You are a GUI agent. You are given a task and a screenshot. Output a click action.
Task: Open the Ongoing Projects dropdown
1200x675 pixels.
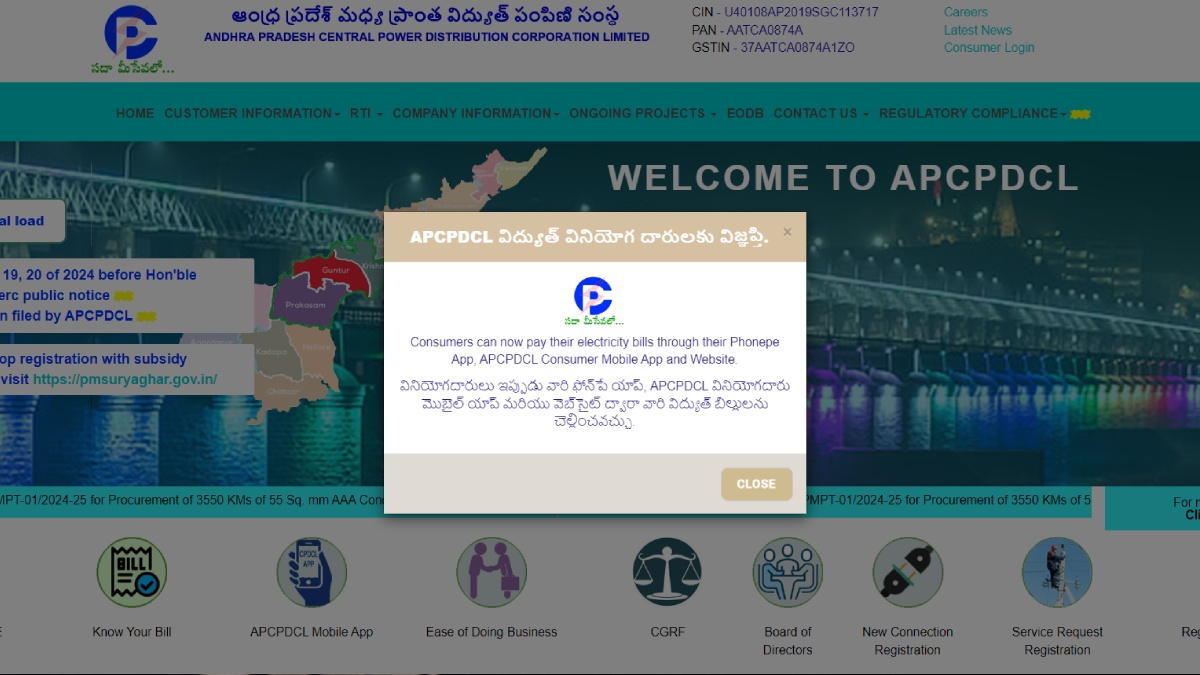pyautogui.click(x=642, y=113)
